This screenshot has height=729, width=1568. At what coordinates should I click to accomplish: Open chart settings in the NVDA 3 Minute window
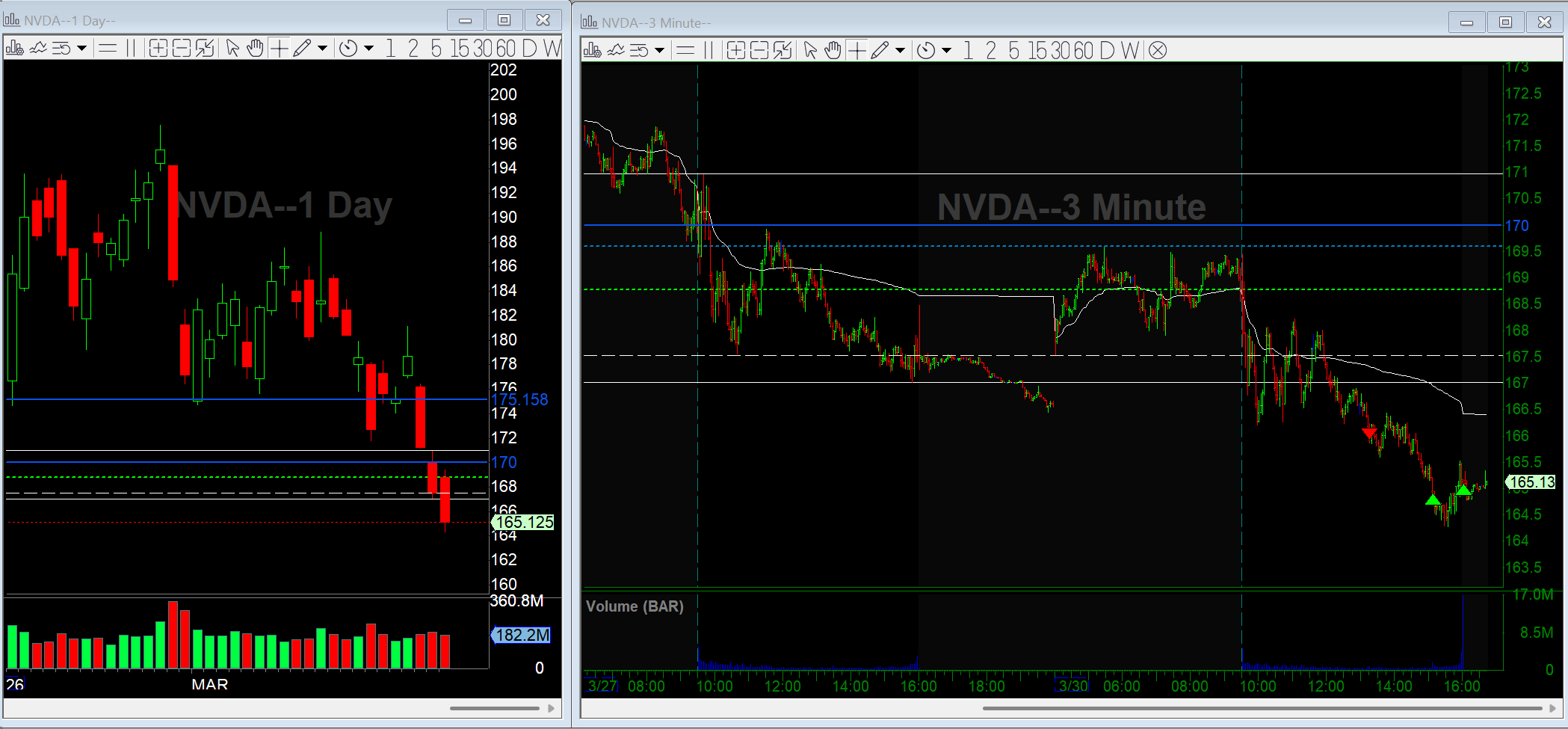tap(592, 50)
